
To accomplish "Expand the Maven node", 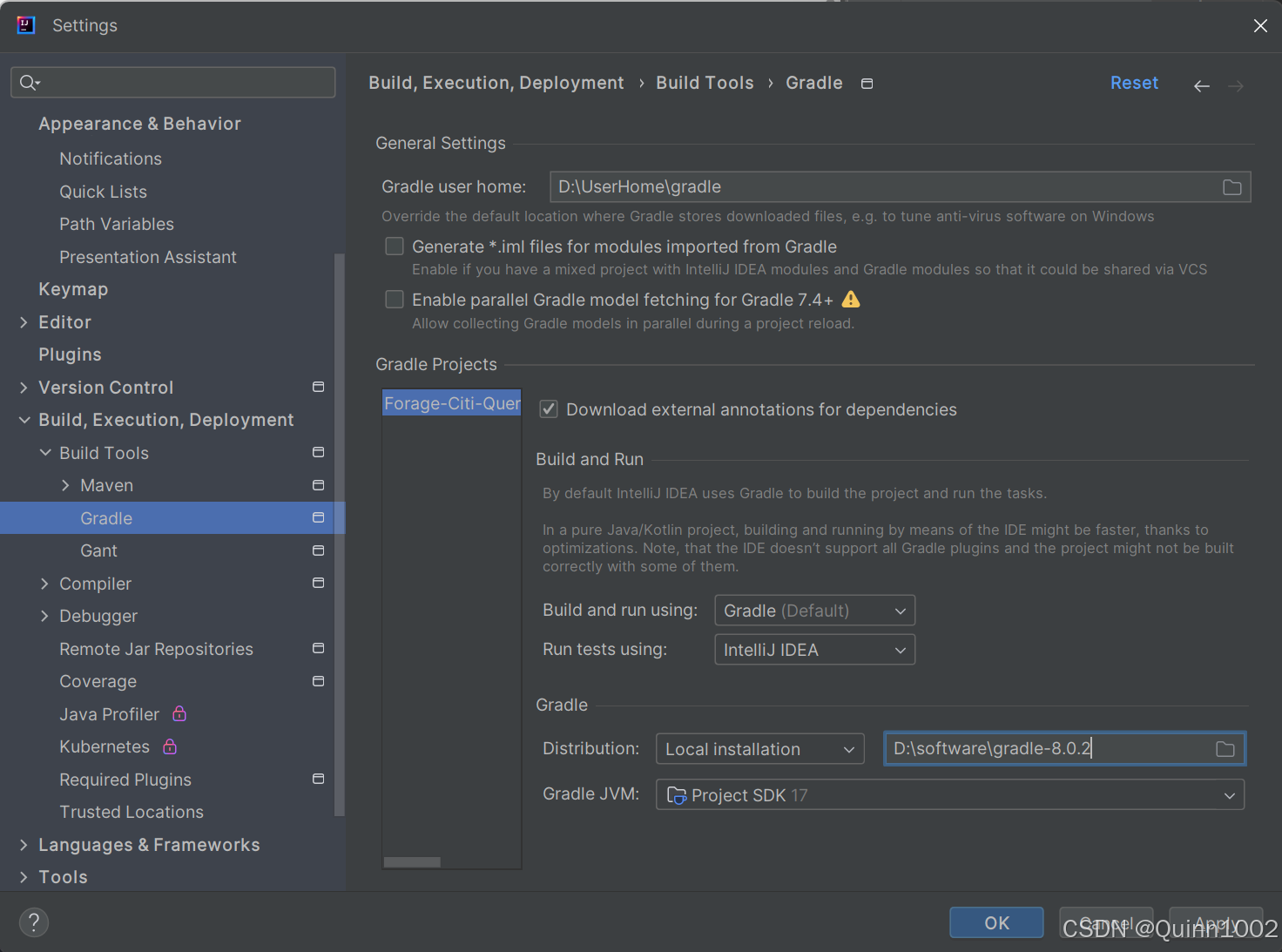I will coord(65,485).
